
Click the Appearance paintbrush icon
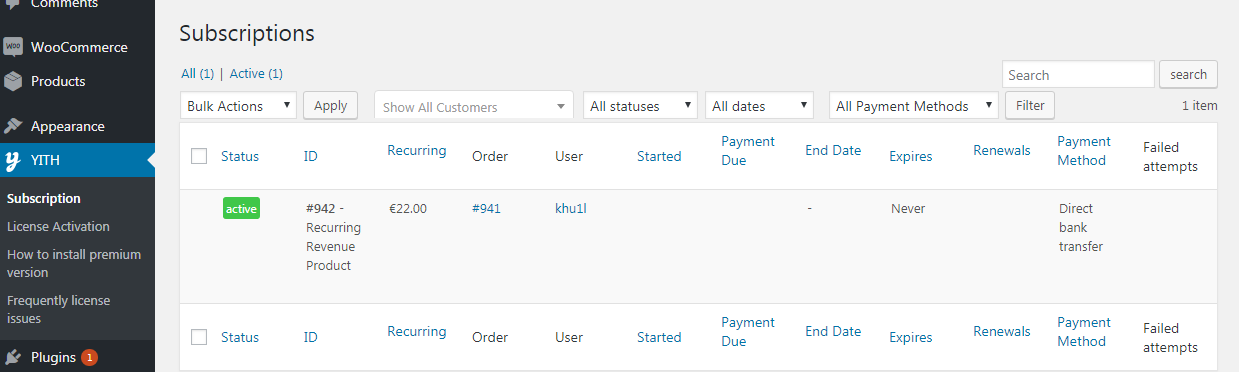[13, 126]
